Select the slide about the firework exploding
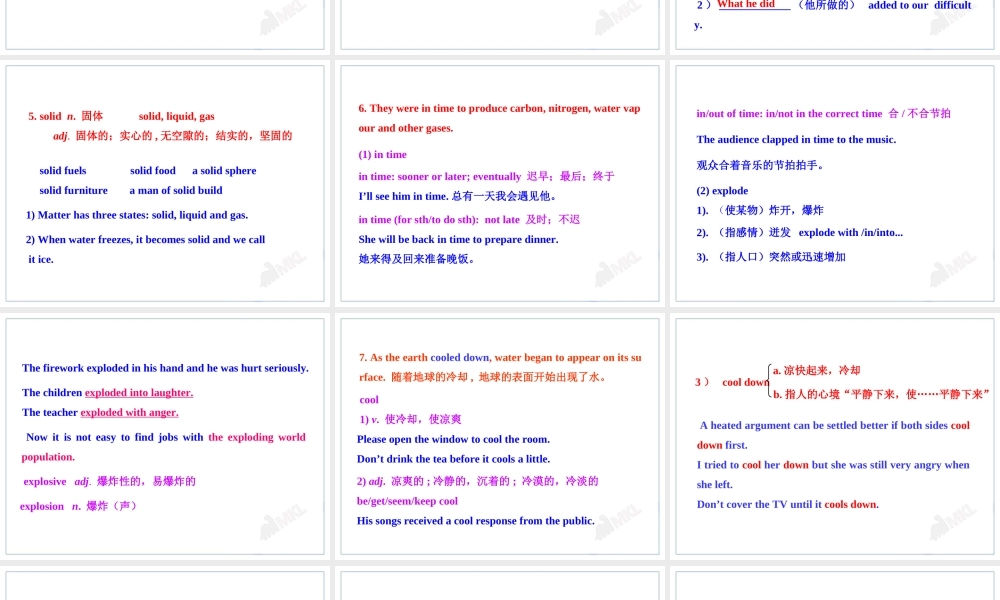 tap(165, 436)
